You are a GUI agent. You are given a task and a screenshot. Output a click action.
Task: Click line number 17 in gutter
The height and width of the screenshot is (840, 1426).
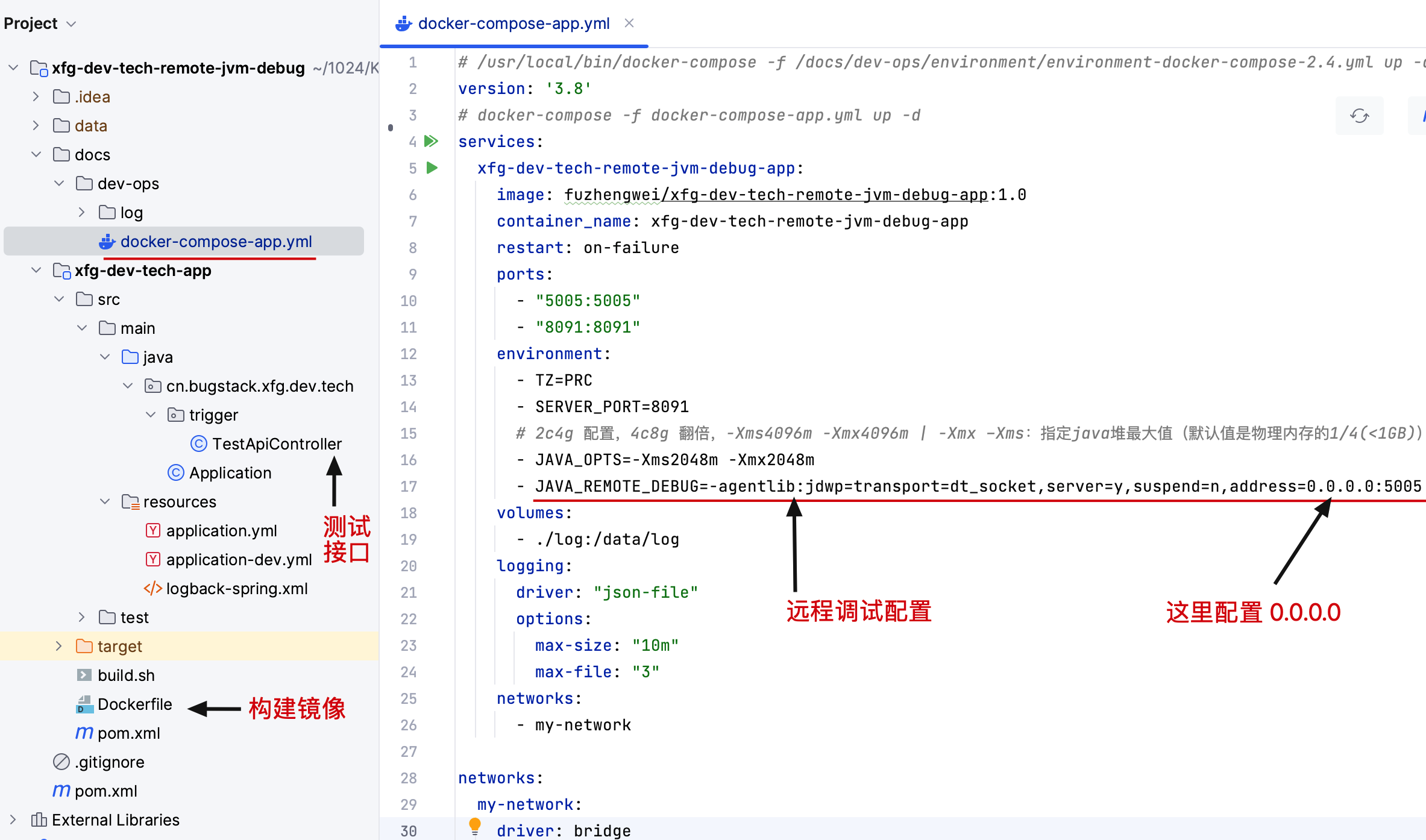409,486
